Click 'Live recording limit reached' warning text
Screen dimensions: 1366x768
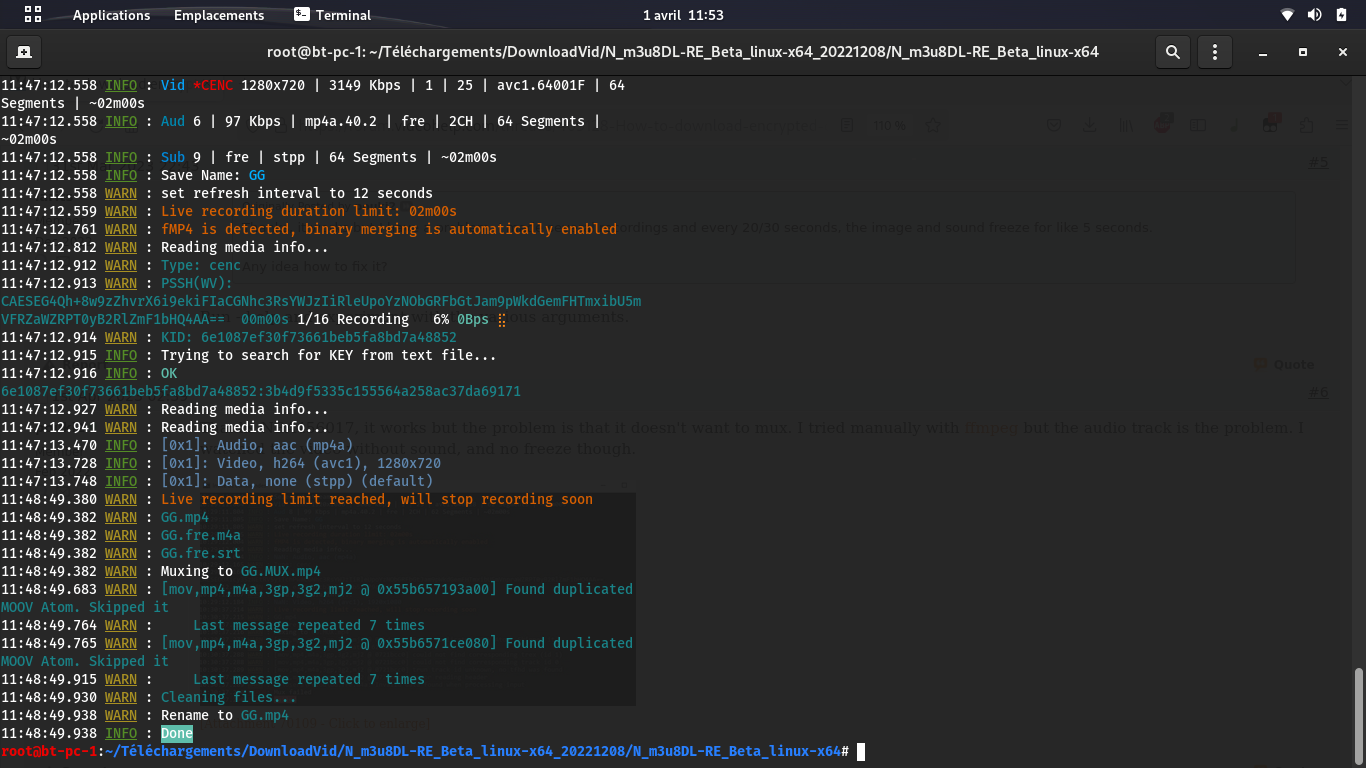pos(377,499)
